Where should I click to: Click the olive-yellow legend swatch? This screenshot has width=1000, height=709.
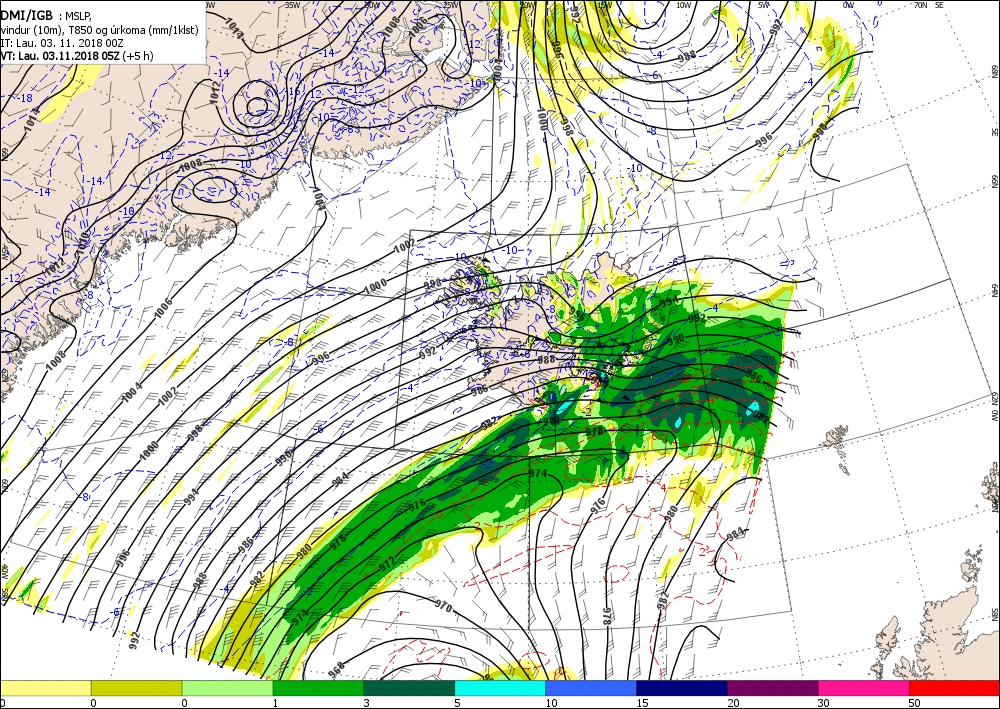tap(136, 688)
